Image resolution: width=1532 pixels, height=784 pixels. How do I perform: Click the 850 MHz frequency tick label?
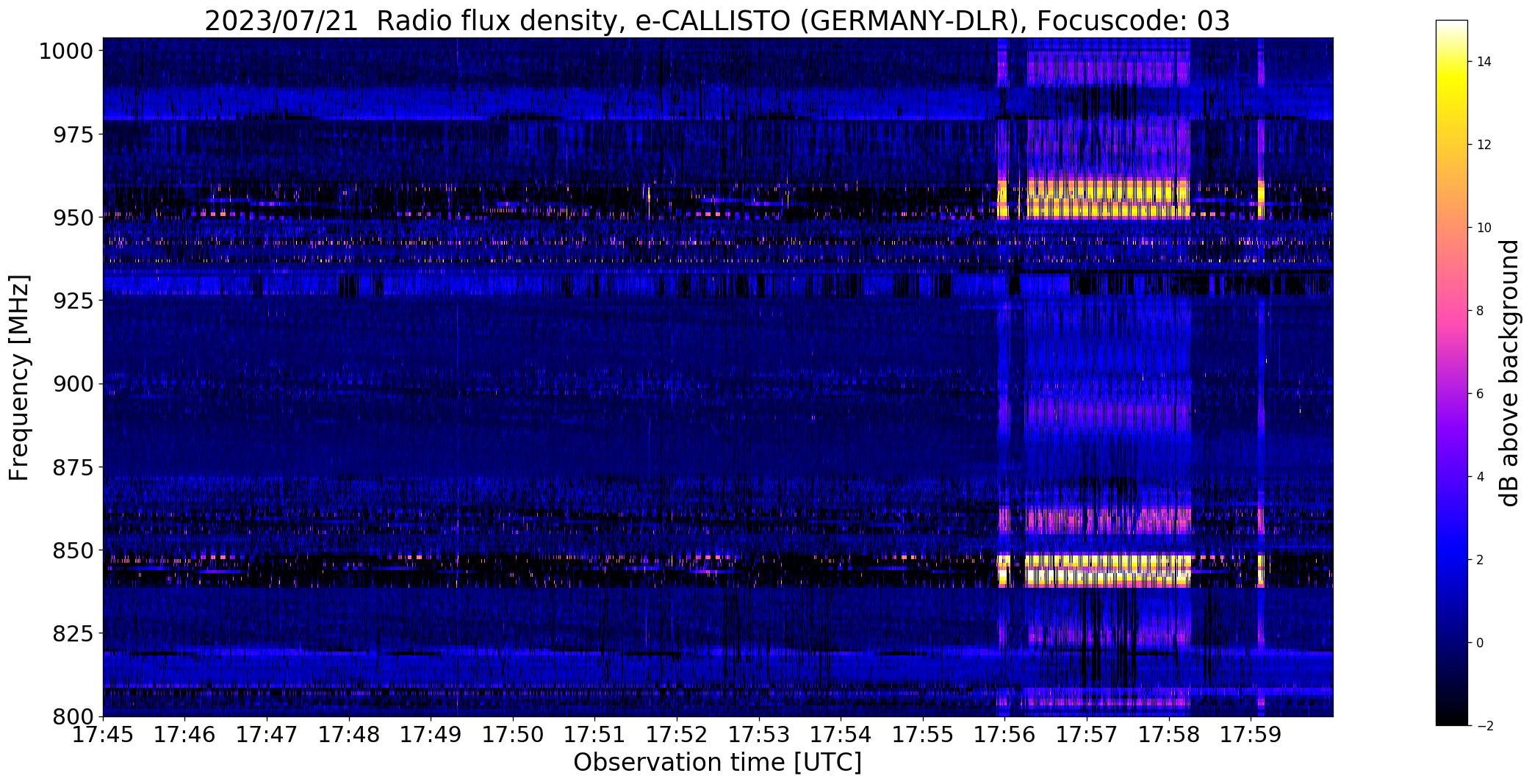[73, 550]
